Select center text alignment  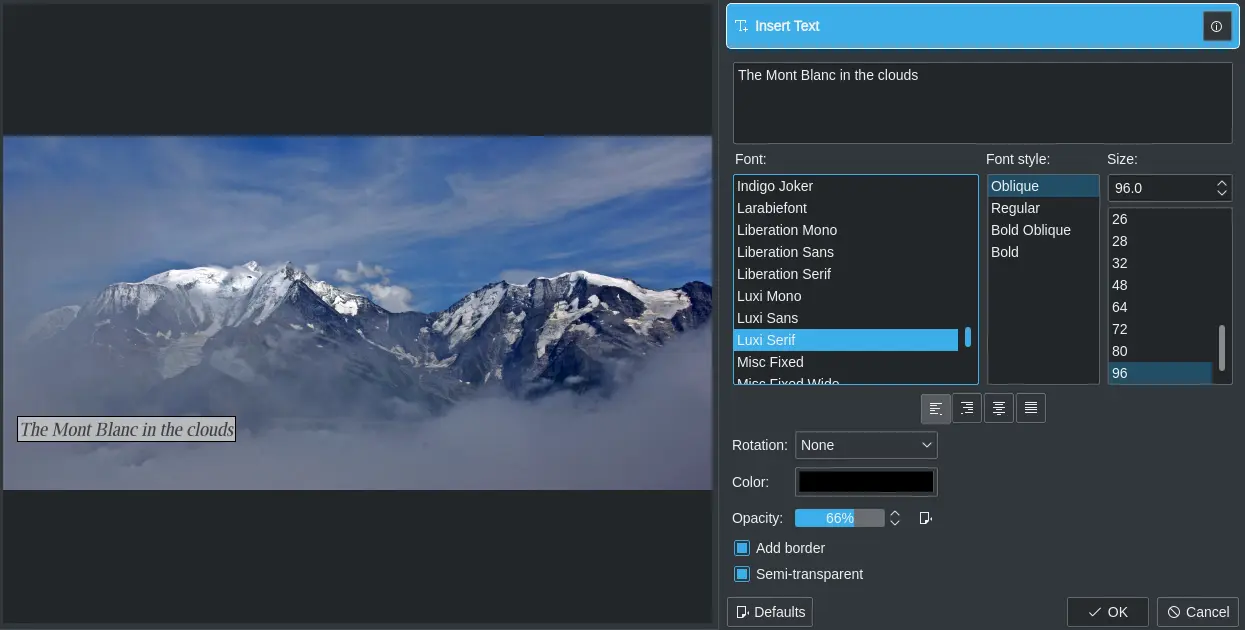coord(999,408)
